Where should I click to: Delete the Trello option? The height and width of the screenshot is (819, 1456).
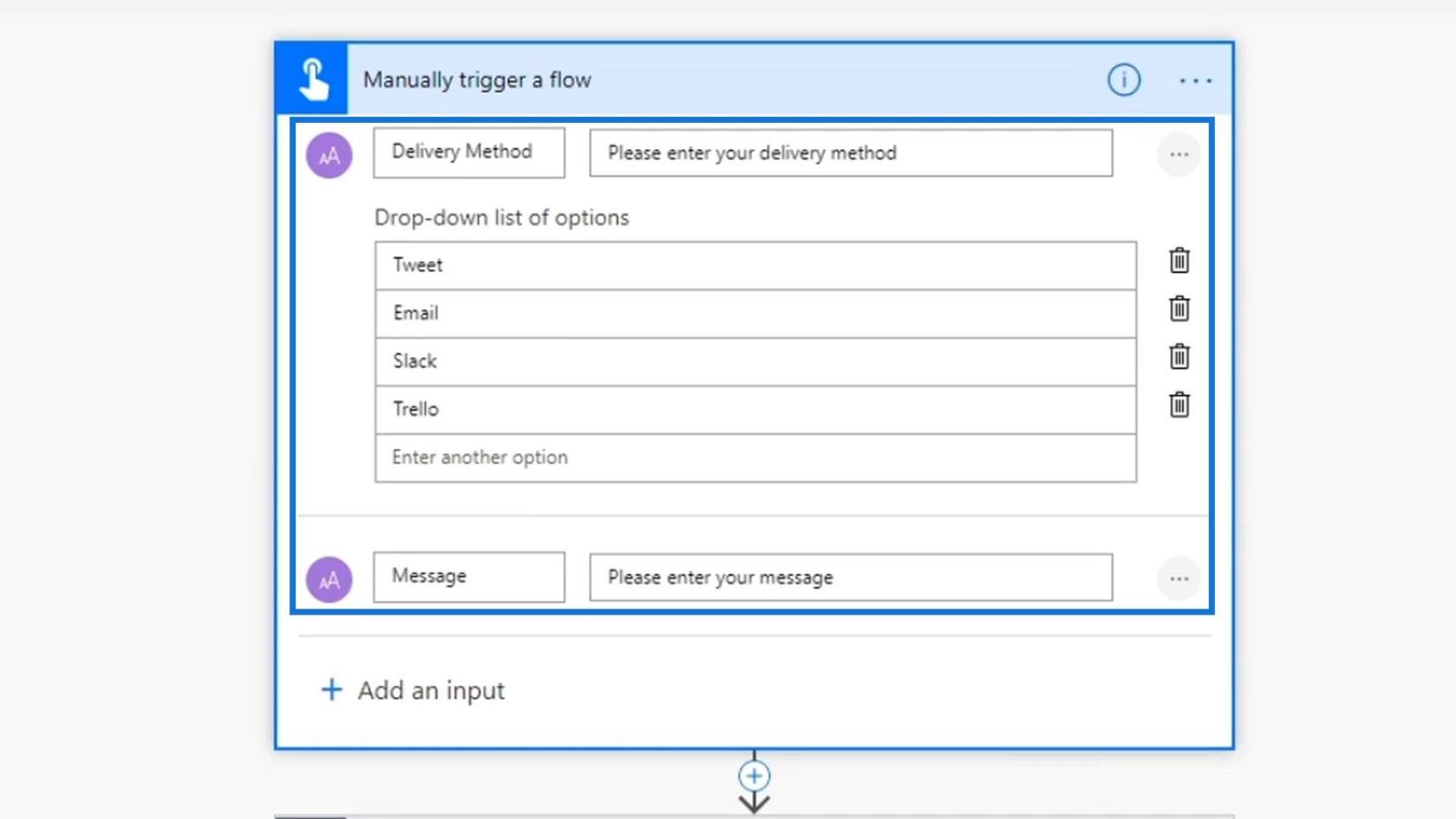click(x=1179, y=405)
